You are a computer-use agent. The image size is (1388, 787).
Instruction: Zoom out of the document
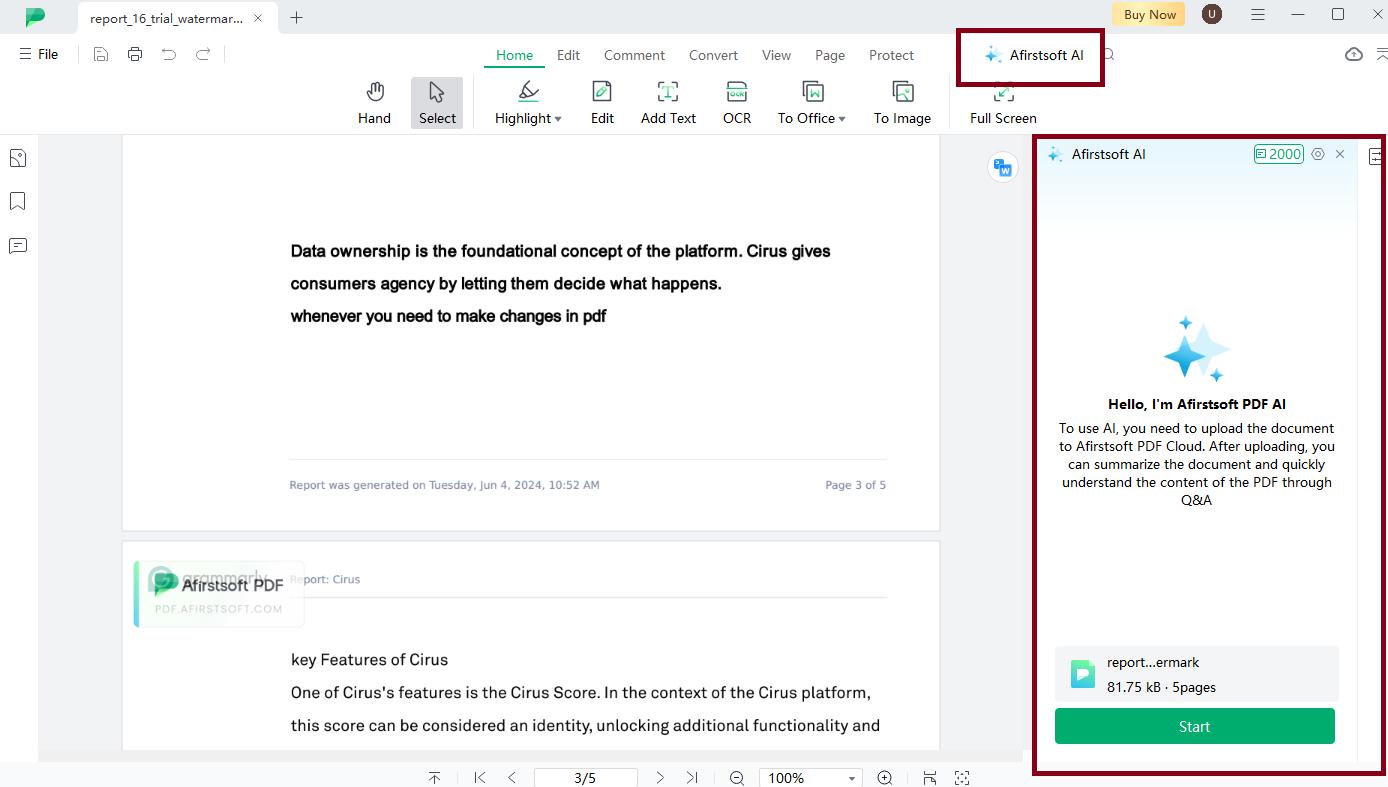737,777
